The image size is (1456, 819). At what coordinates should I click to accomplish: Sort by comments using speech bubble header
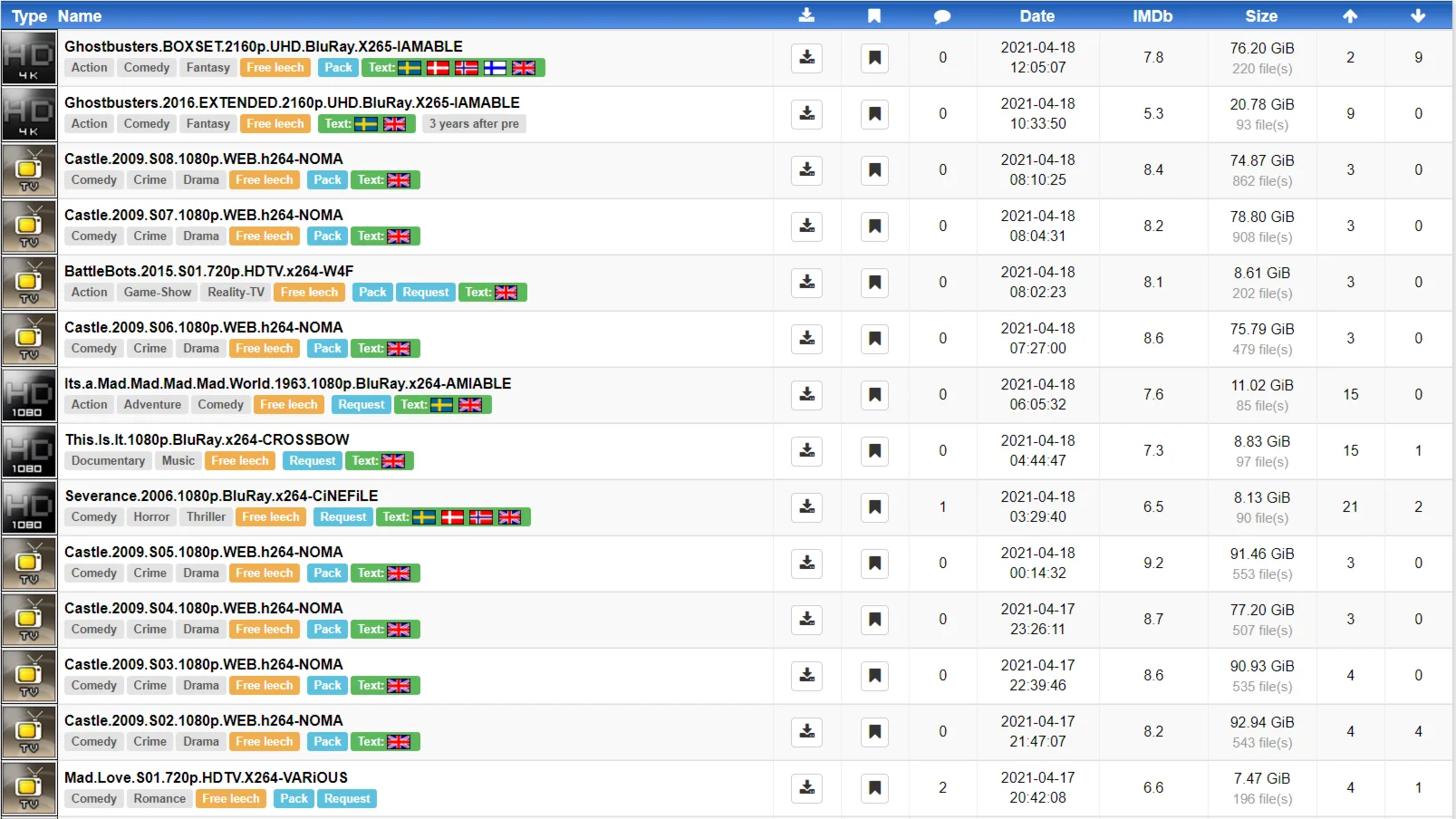[x=942, y=15]
